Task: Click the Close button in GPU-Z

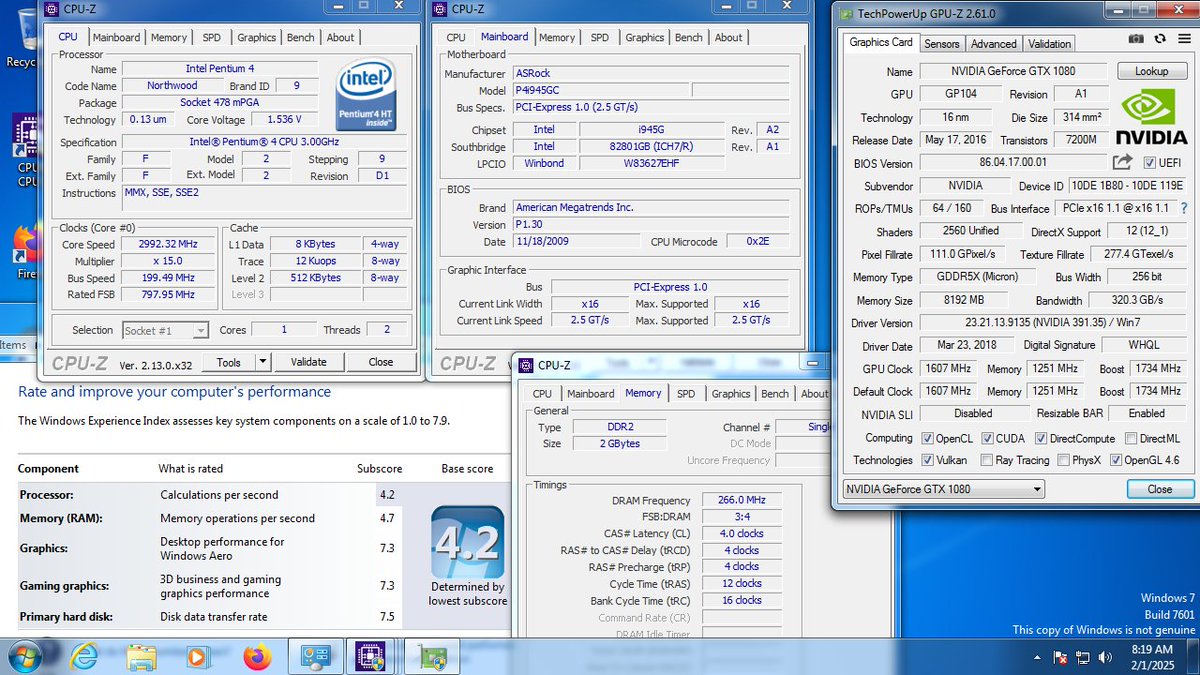Action: tap(1160, 489)
